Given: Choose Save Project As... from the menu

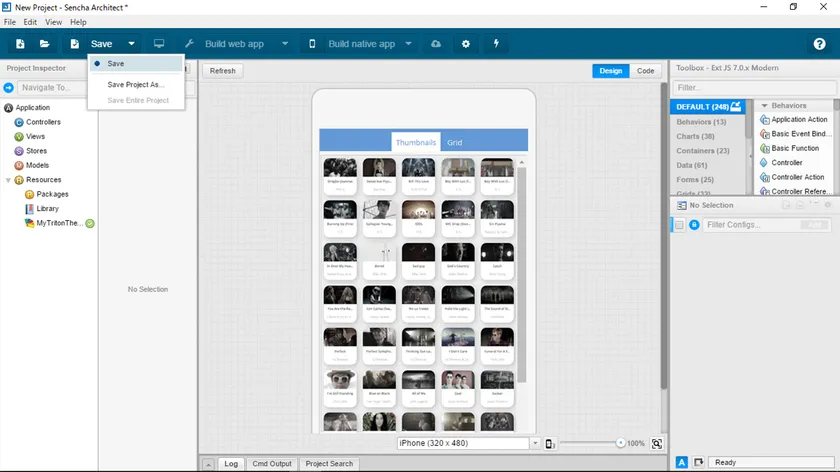Looking at the screenshot, I should 136,85.
